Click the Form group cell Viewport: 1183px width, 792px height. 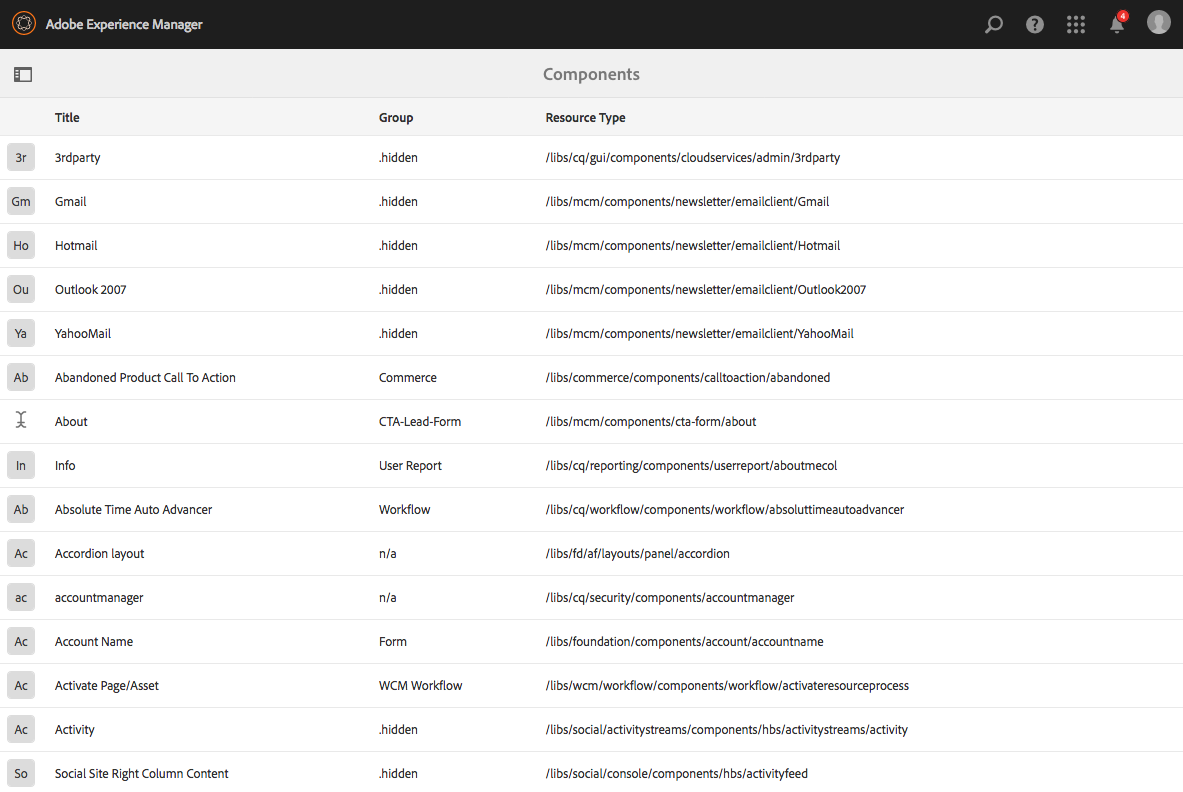(392, 641)
